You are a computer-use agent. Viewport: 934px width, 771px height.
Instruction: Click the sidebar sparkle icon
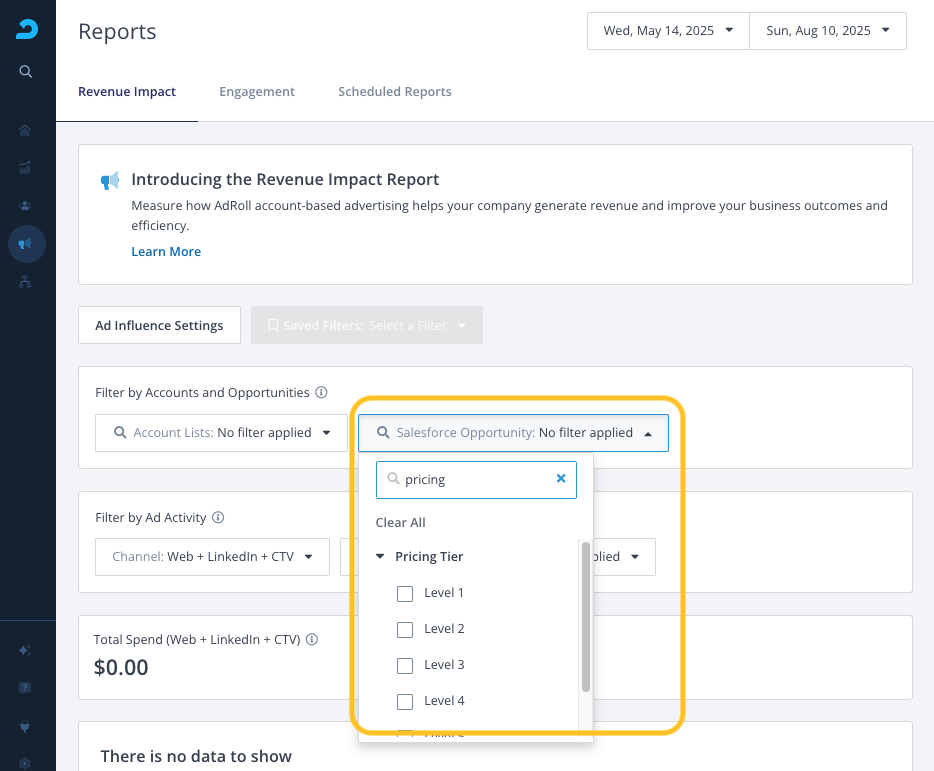[x=24, y=650]
